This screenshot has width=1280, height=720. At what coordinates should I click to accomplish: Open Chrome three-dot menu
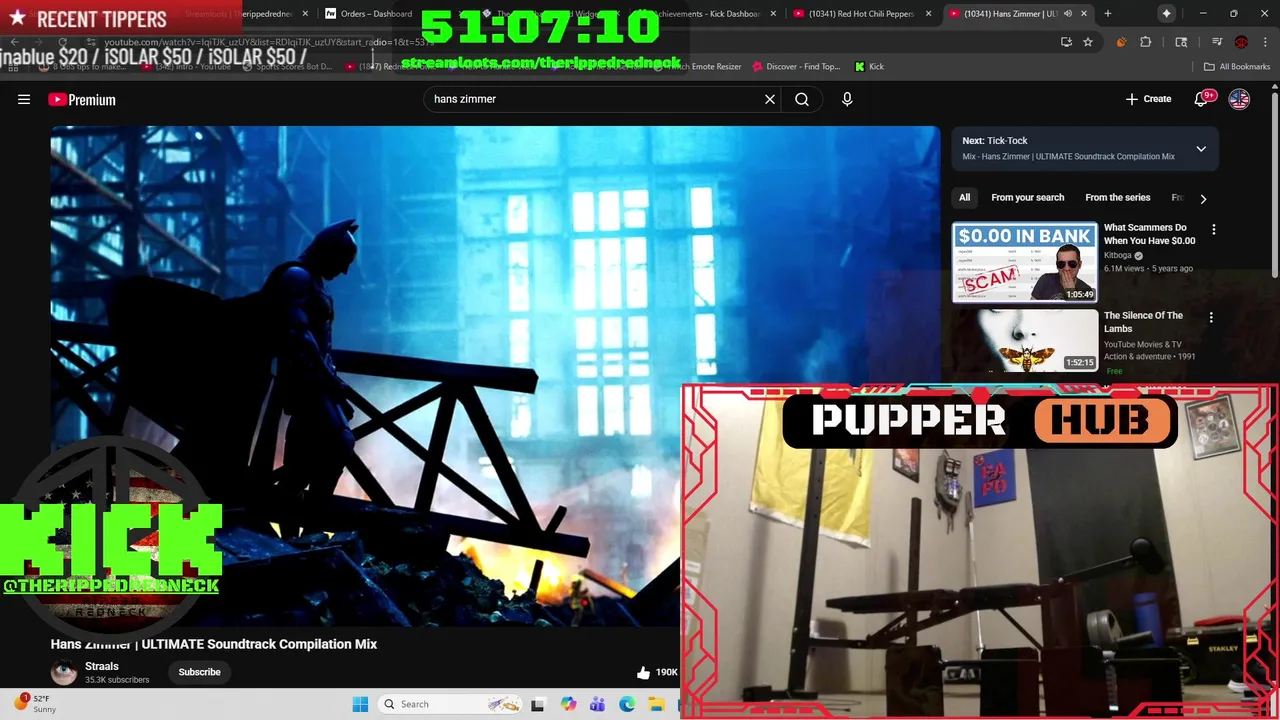pos(1266,42)
